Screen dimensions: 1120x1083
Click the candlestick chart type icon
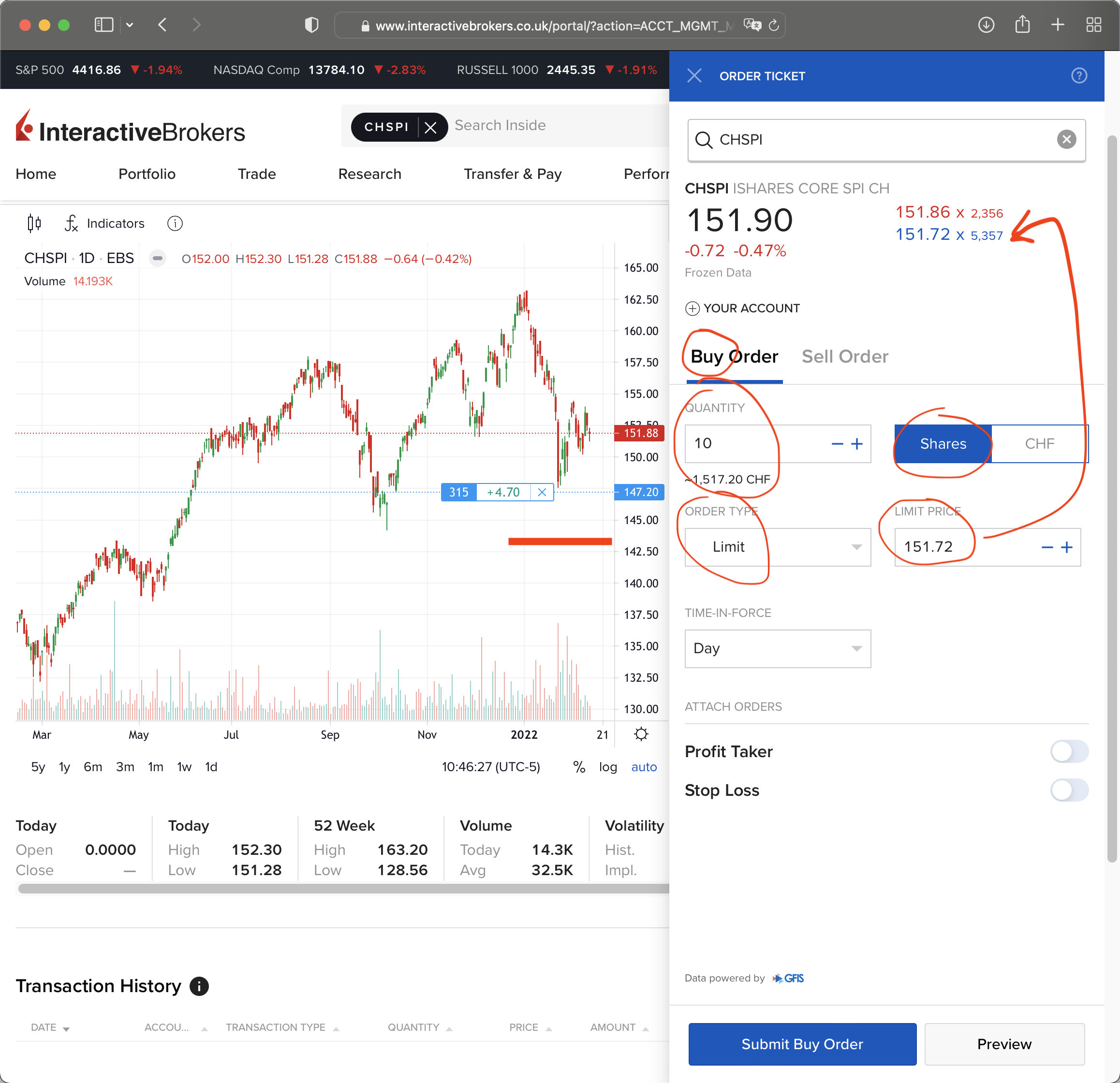tap(34, 223)
